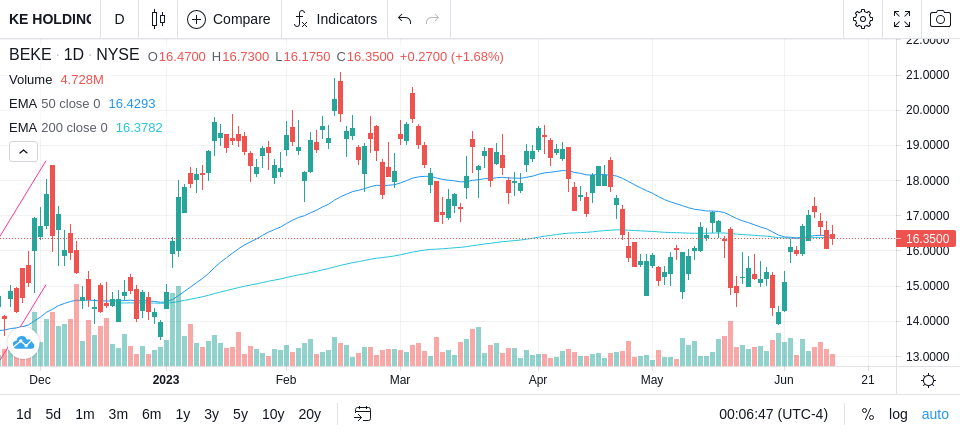
Task: Open the Indicators fx menu
Action: tap(335, 19)
